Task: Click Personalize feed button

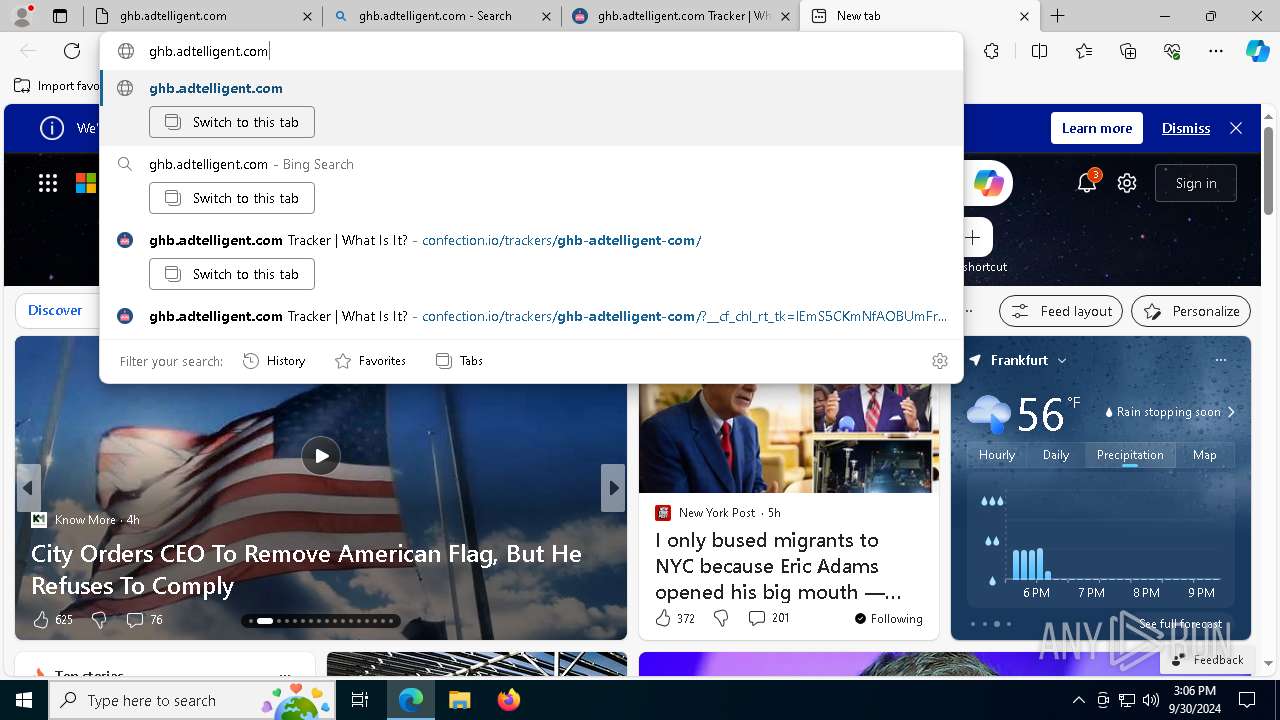Action: point(1191,311)
